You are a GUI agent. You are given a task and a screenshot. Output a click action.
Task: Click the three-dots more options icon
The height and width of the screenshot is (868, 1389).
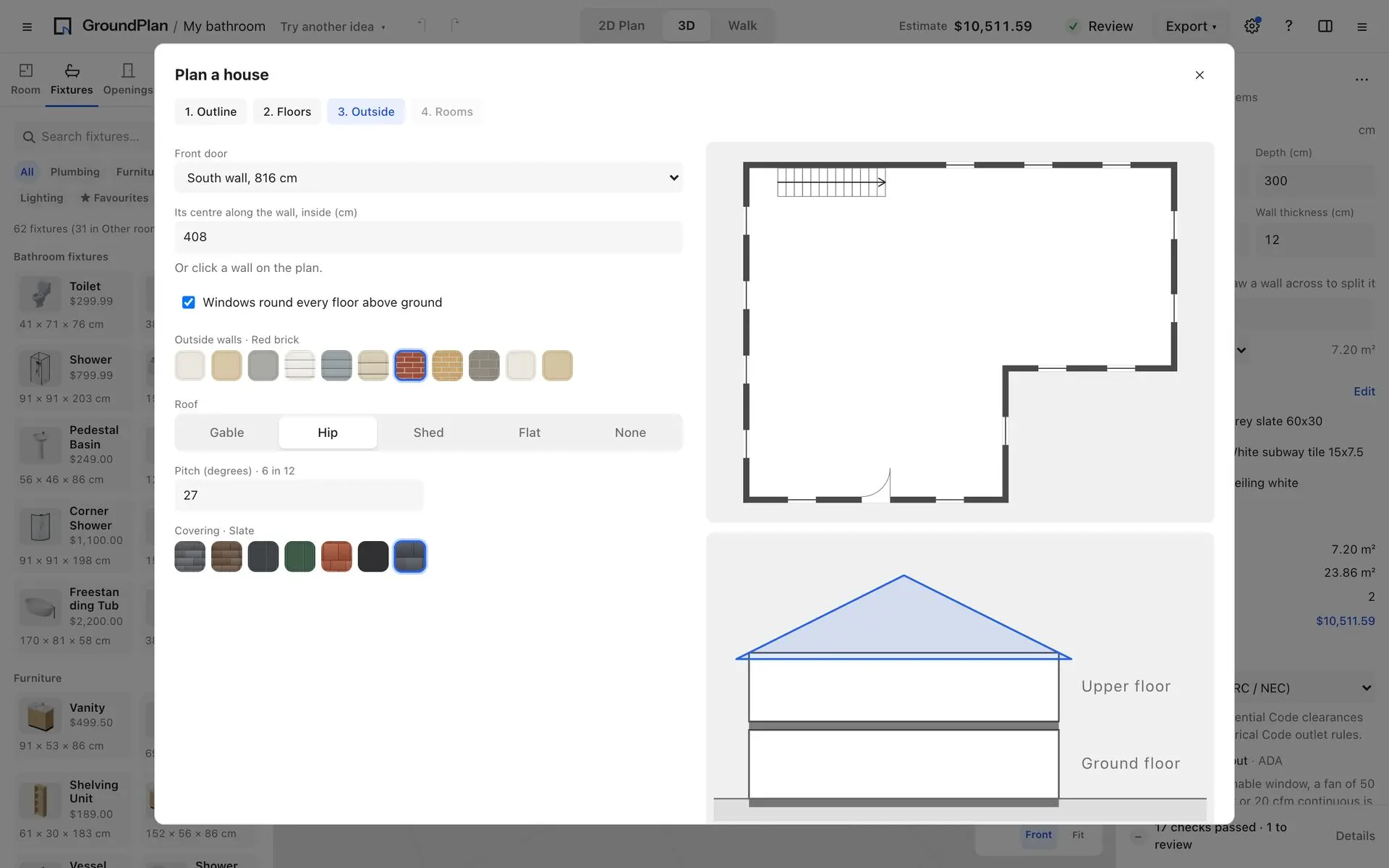tap(1362, 80)
